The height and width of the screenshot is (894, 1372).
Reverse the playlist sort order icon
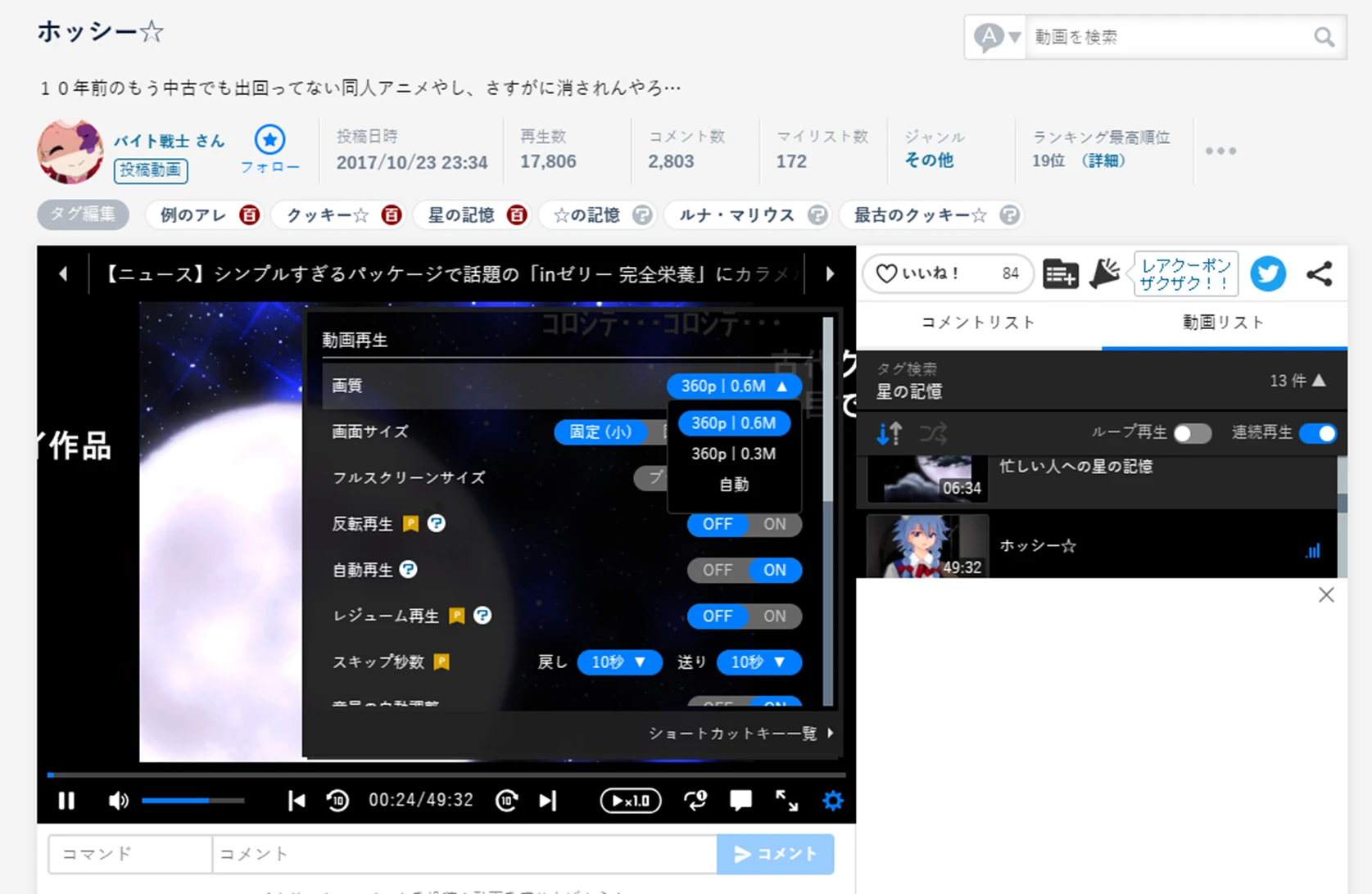889,433
